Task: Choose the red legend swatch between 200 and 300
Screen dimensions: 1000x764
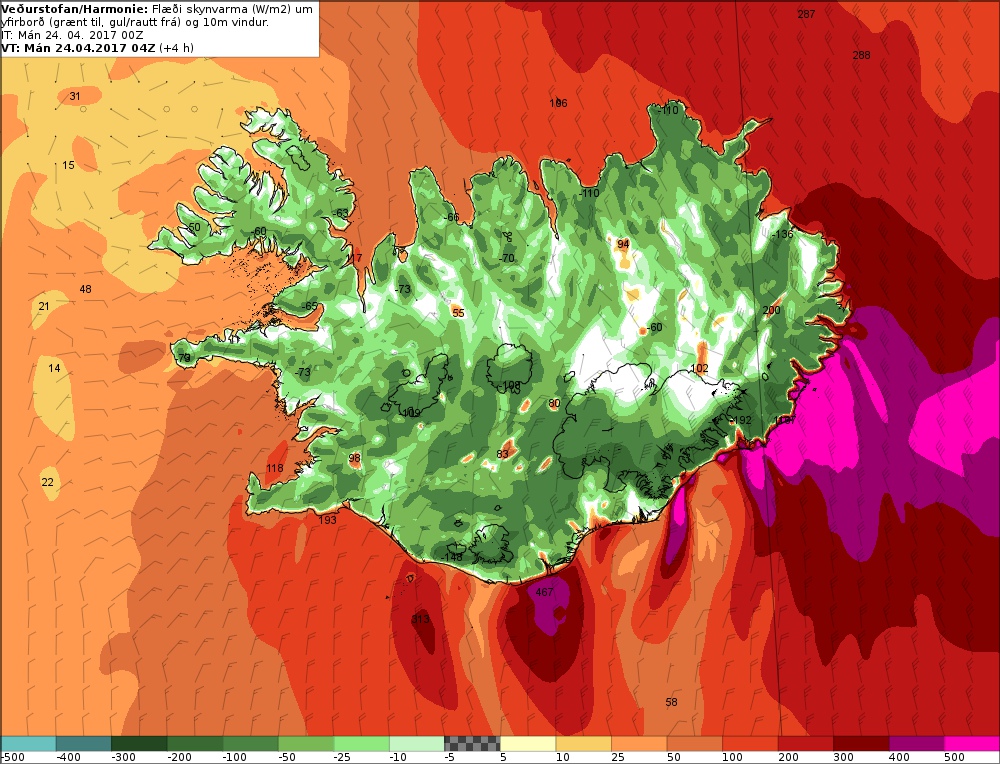Action: [805, 744]
